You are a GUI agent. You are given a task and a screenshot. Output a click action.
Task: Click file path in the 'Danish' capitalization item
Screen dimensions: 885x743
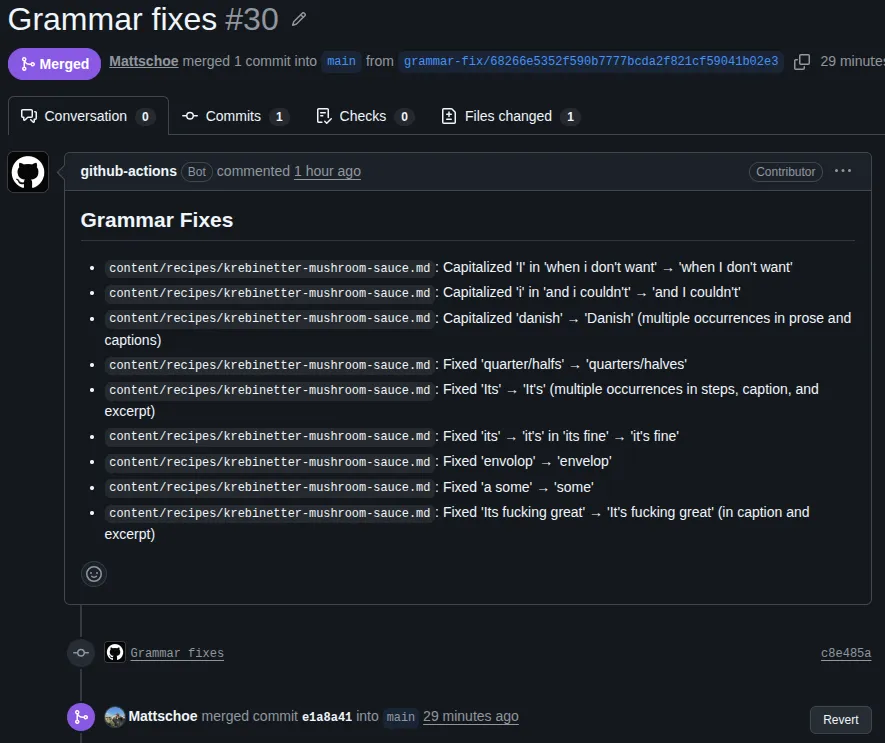(269, 318)
